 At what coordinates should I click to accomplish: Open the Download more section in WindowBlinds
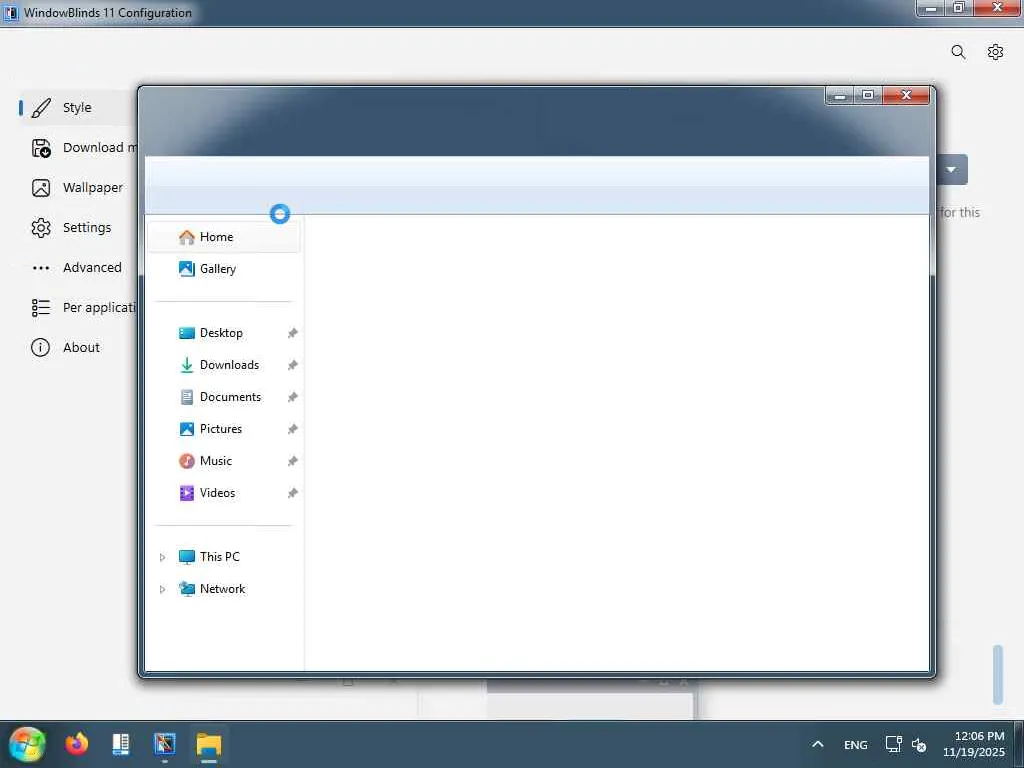pos(85,148)
